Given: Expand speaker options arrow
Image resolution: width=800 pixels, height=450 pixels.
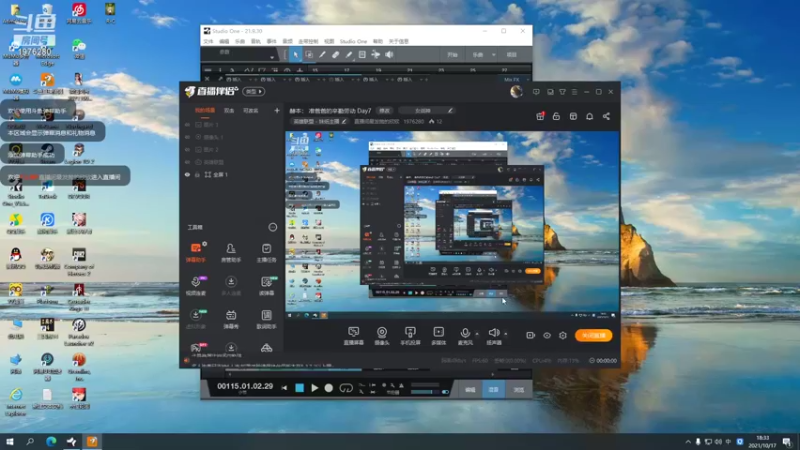Looking at the screenshot, I should coord(506,334).
